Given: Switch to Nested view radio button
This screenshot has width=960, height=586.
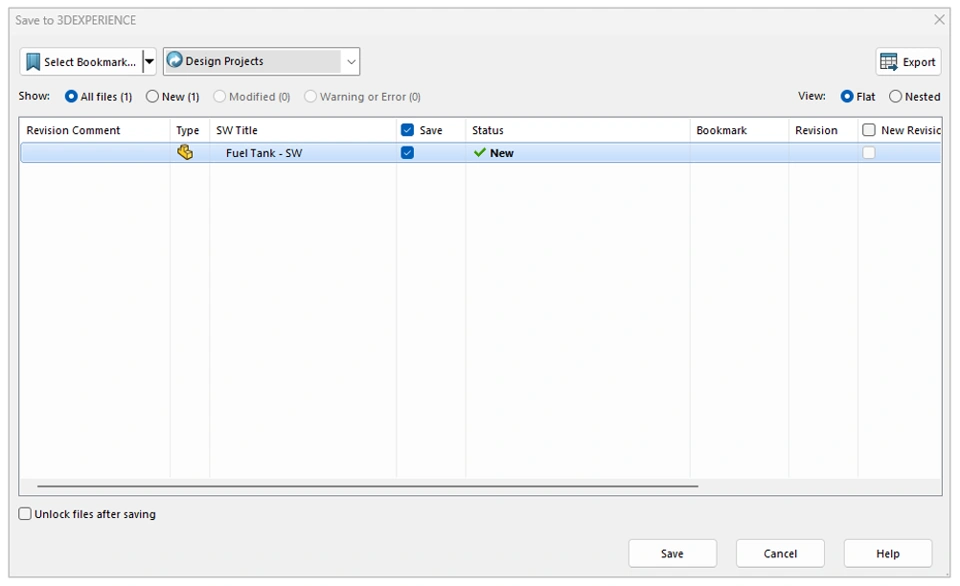Looking at the screenshot, I should click(x=895, y=97).
